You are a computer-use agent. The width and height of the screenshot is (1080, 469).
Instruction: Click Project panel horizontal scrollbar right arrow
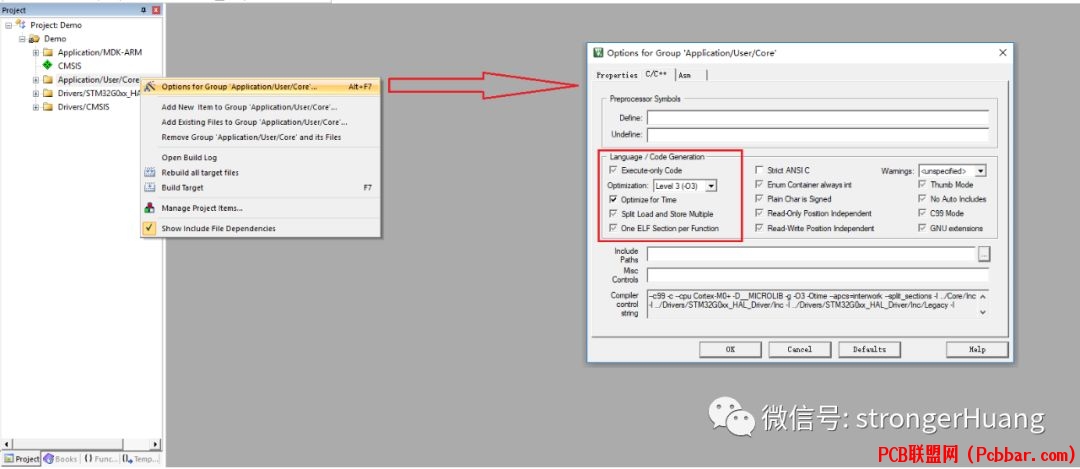(155, 444)
